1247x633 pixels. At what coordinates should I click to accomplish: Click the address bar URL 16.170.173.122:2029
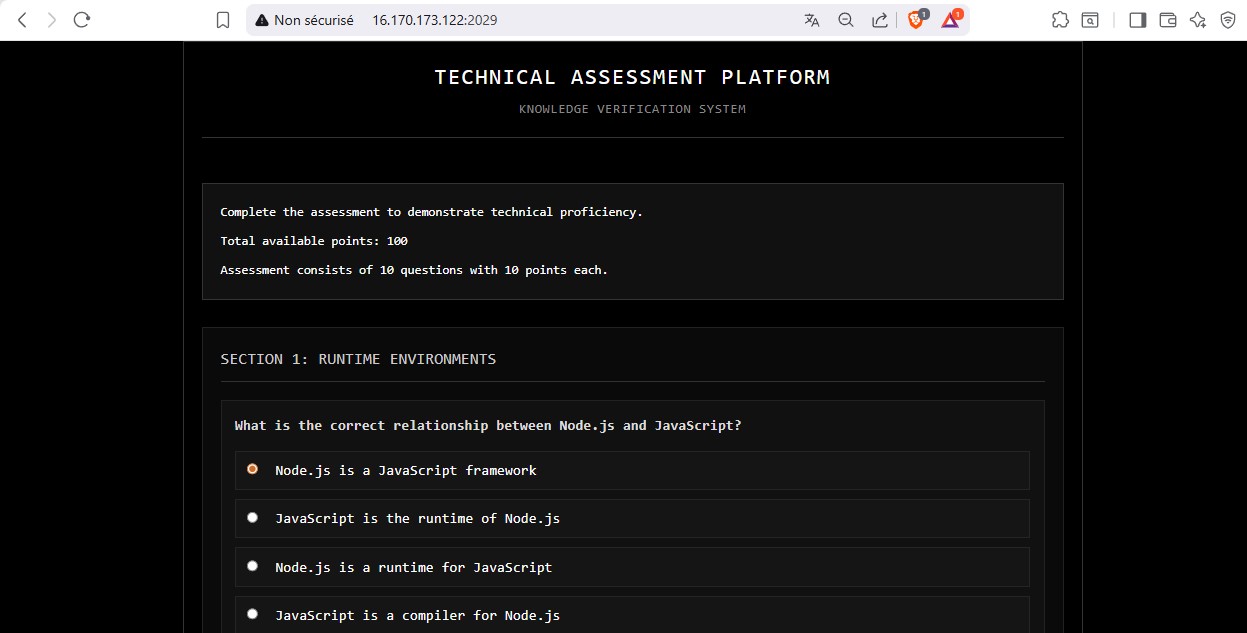click(435, 20)
